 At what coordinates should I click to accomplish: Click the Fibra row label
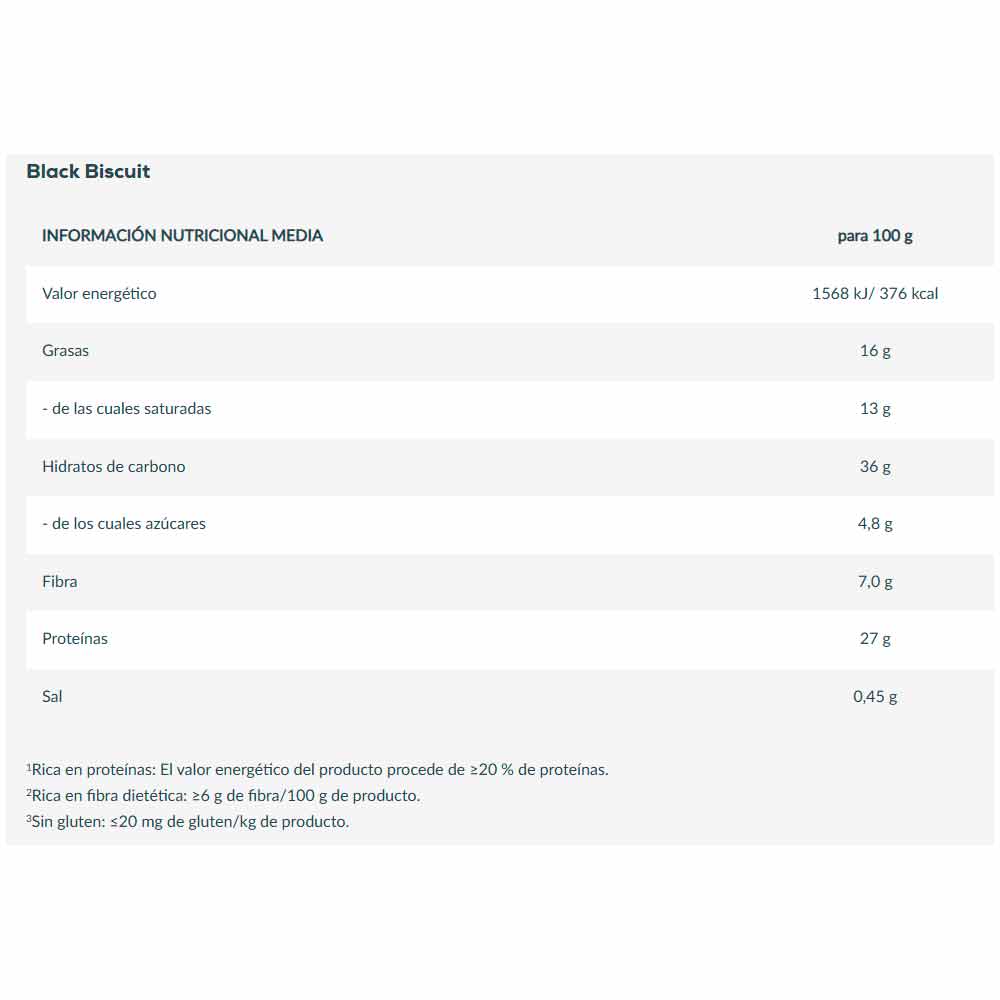(x=59, y=581)
